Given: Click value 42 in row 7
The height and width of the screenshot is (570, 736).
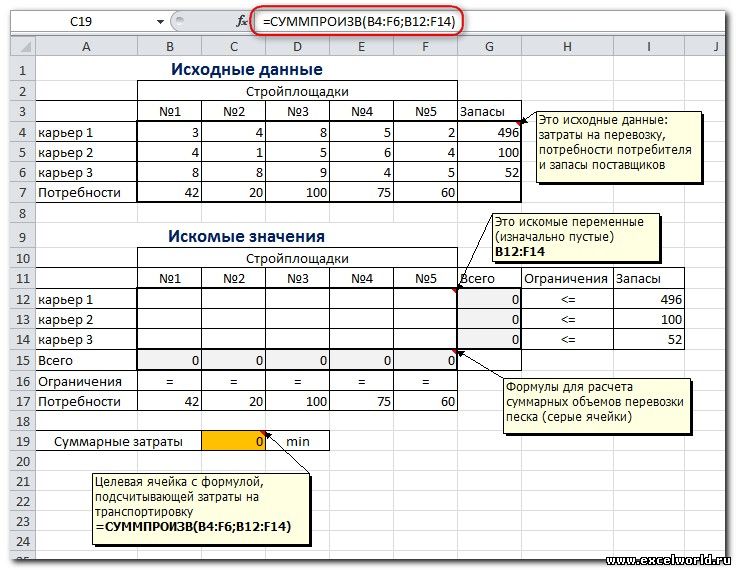Looking at the screenshot, I should (169, 193).
